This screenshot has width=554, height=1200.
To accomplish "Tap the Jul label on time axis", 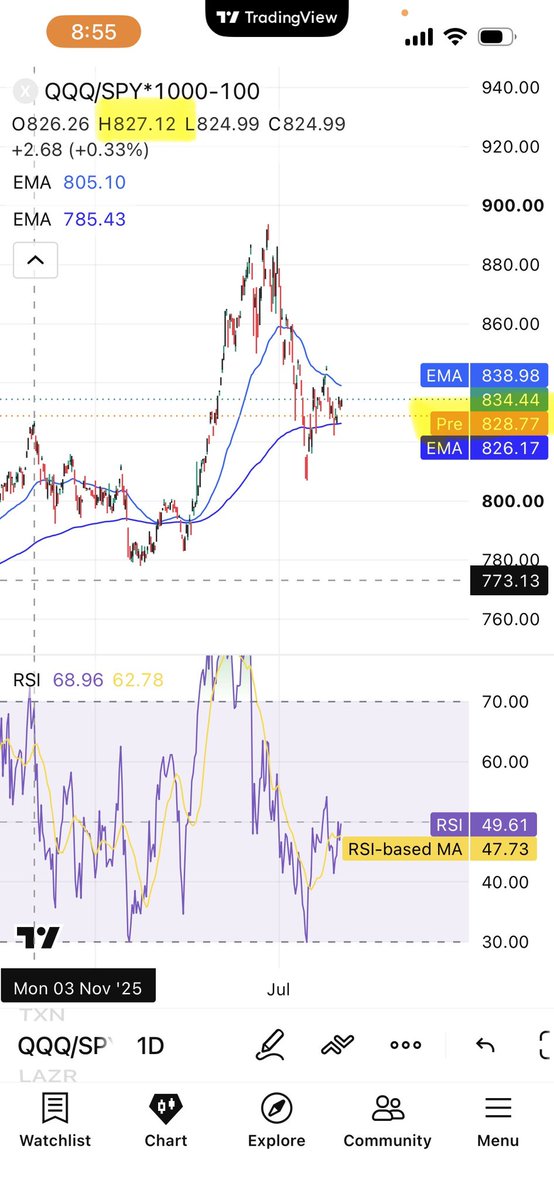I will point(279,989).
